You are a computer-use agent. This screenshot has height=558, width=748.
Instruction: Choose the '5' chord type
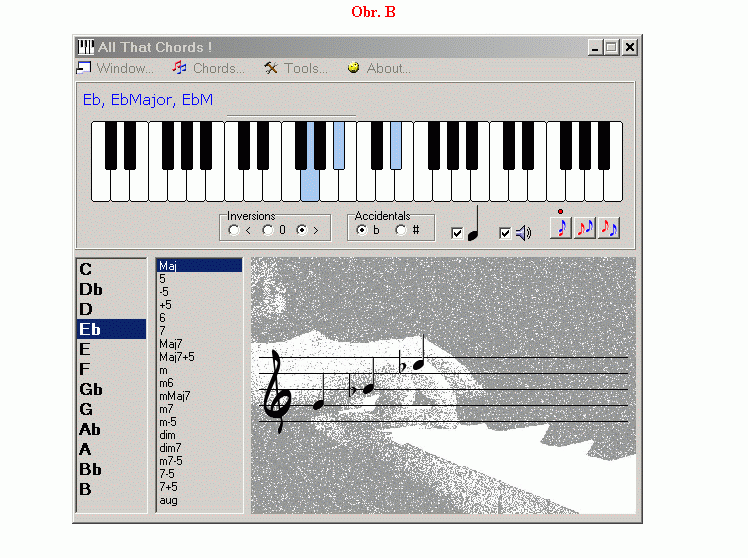coord(199,279)
